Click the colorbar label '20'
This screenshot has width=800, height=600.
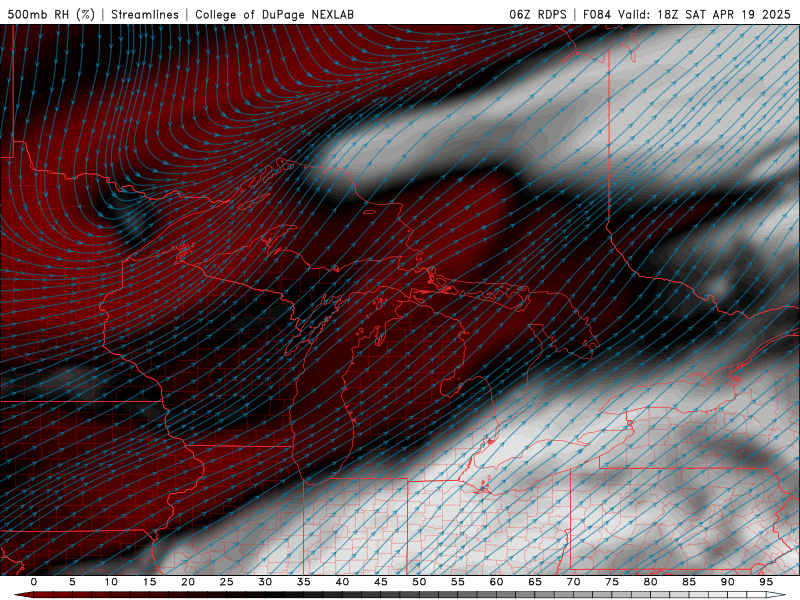click(x=188, y=582)
